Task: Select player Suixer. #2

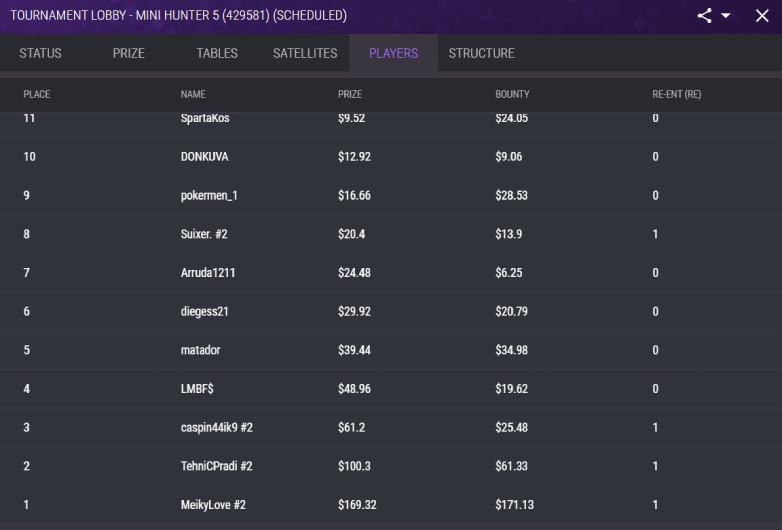Action: pyautogui.click(x=204, y=234)
